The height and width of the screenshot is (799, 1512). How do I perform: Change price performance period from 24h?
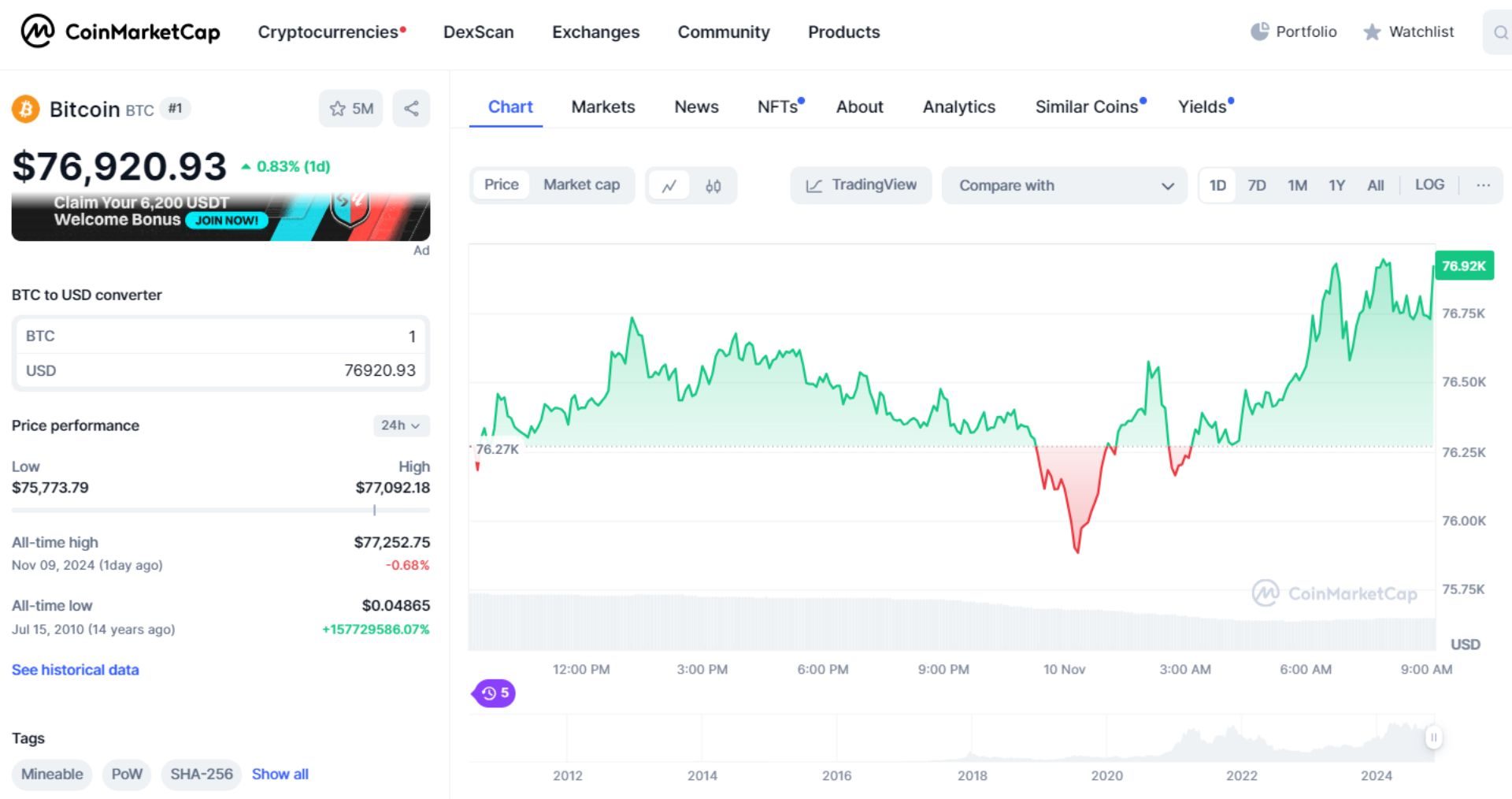[x=401, y=426]
